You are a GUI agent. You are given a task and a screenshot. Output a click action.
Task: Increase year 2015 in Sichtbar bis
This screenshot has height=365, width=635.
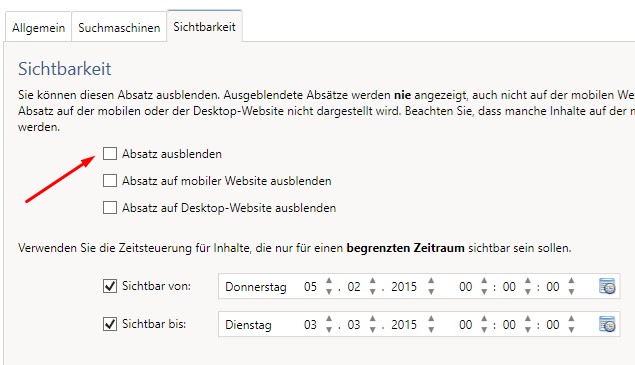tap(431, 319)
